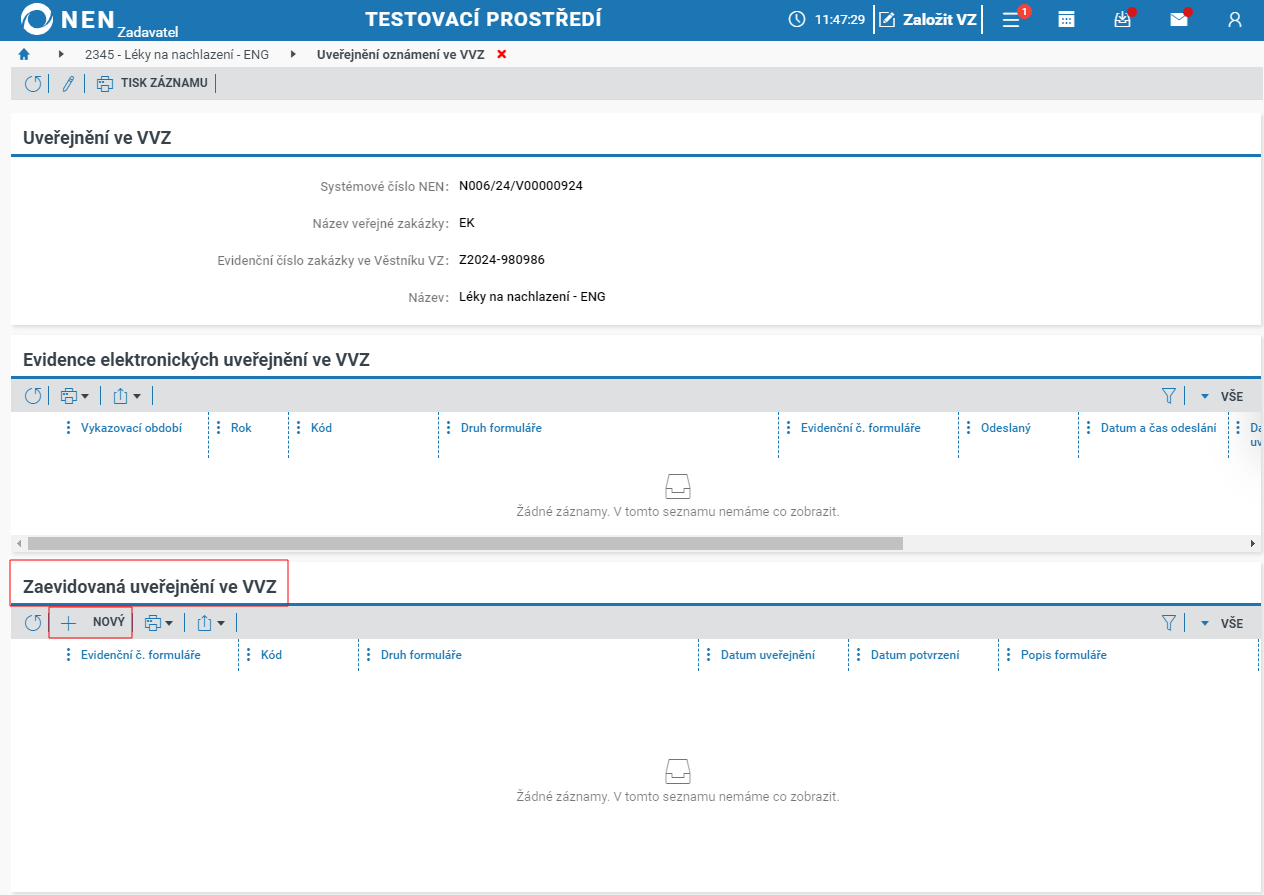
Task: Click filter funnel icon in Zaevidovaná uveřejnění list
Action: (1169, 623)
